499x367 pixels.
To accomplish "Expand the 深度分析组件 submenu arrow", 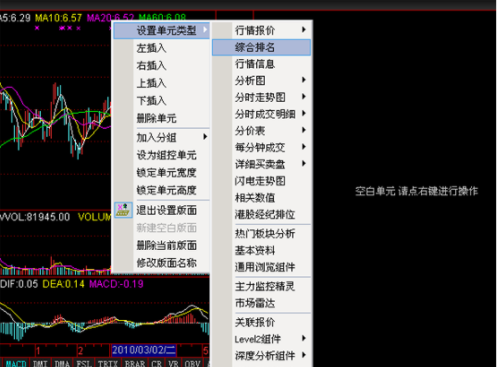I will coord(304,355).
